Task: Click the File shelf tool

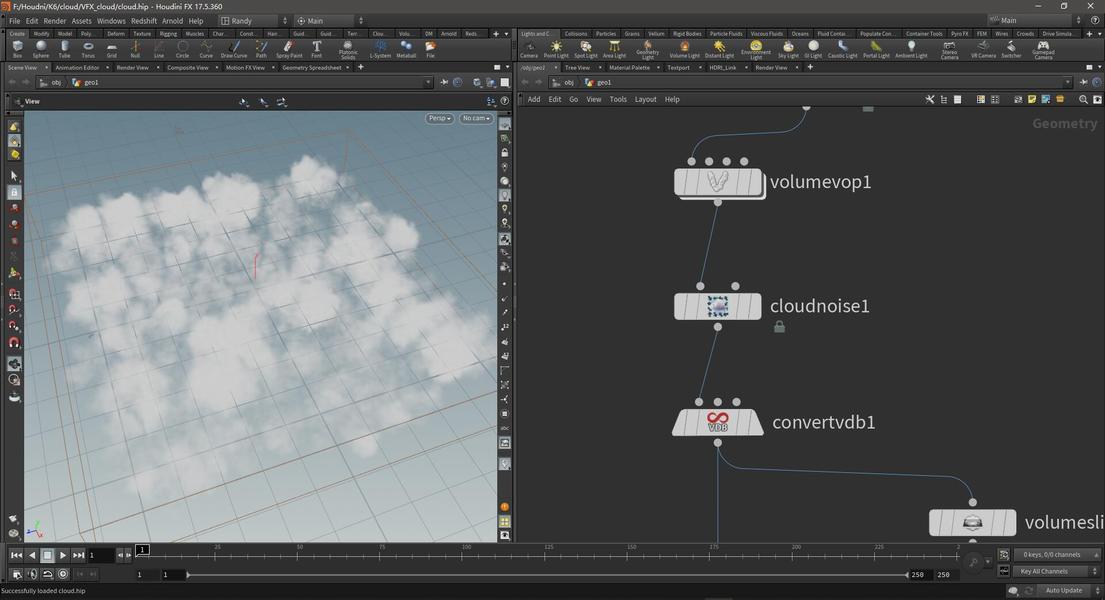Action: pyautogui.click(x=430, y=49)
